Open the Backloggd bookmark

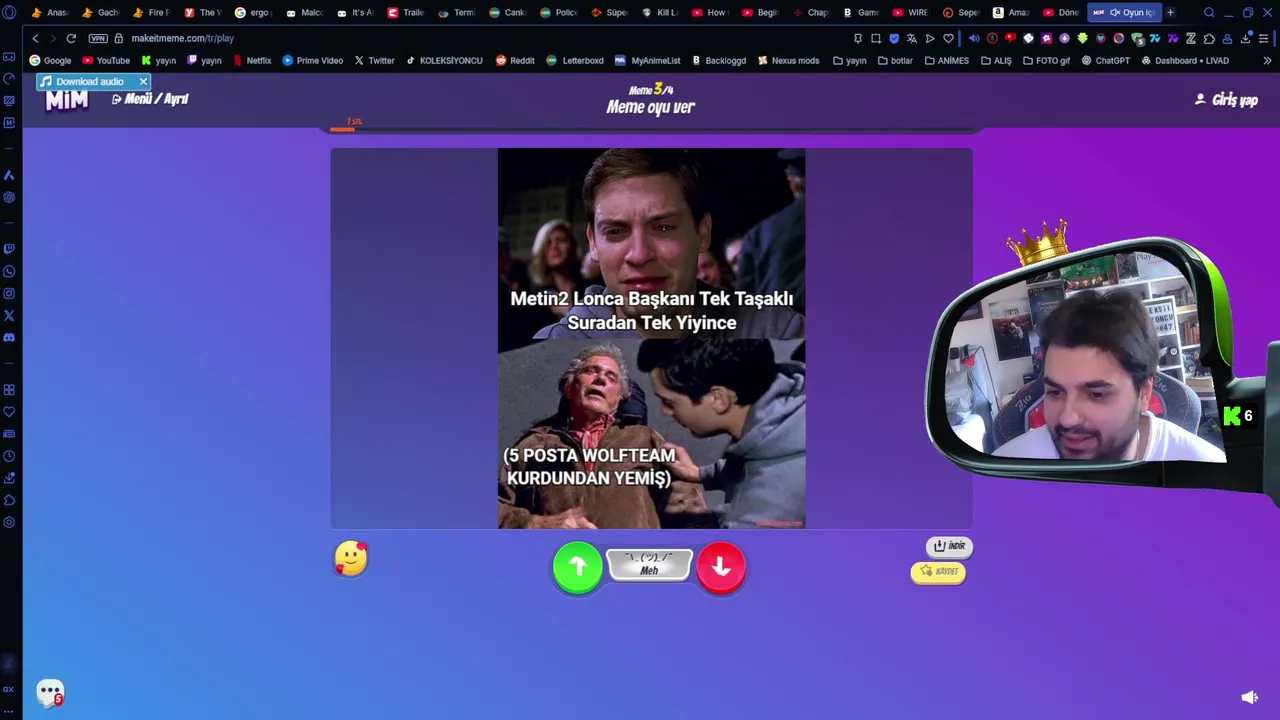[x=718, y=61]
